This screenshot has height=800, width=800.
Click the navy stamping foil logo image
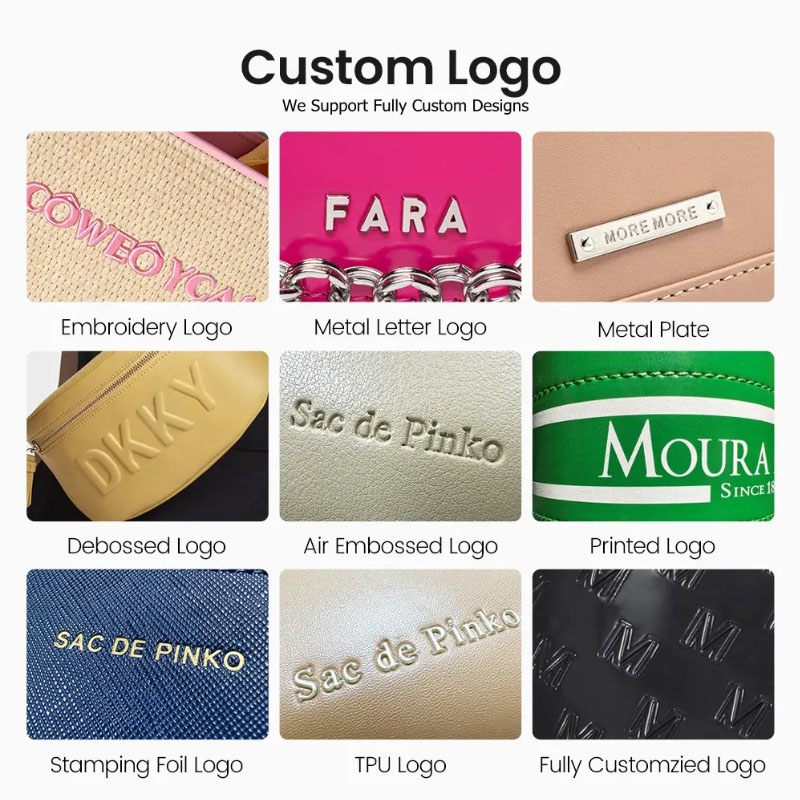tap(147, 655)
